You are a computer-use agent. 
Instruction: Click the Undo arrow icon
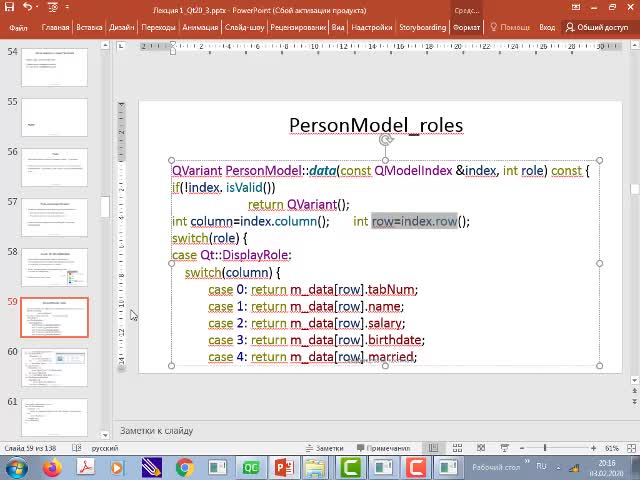(28, 7)
